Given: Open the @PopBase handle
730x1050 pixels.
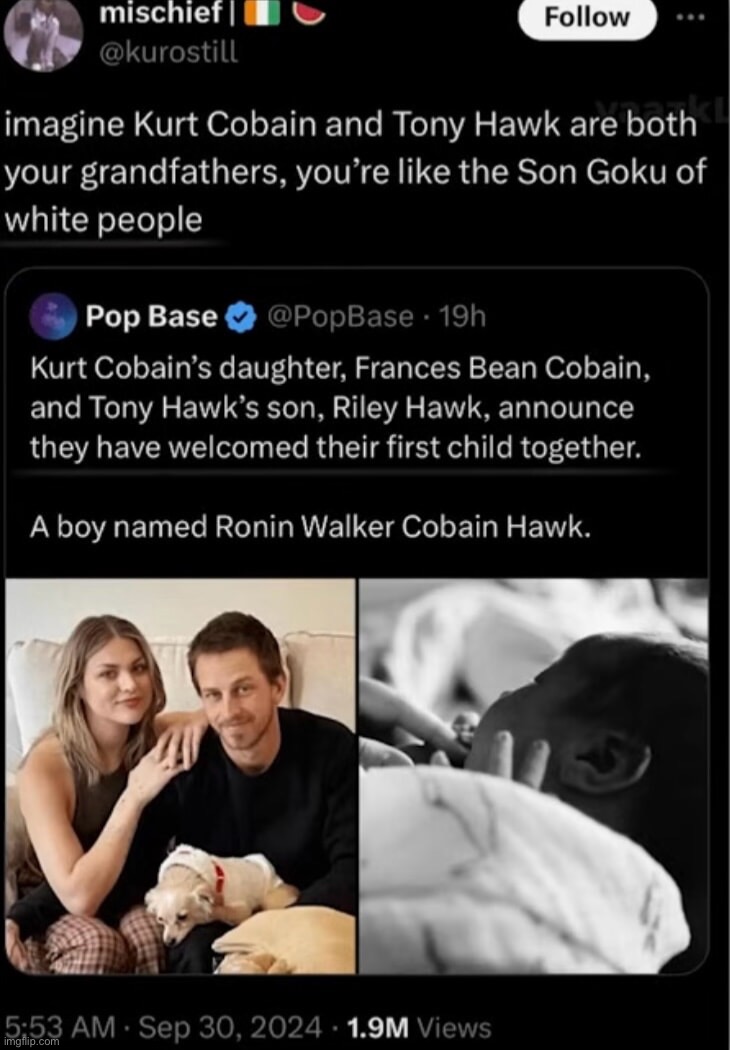Looking at the screenshot, I should [340, 316].
